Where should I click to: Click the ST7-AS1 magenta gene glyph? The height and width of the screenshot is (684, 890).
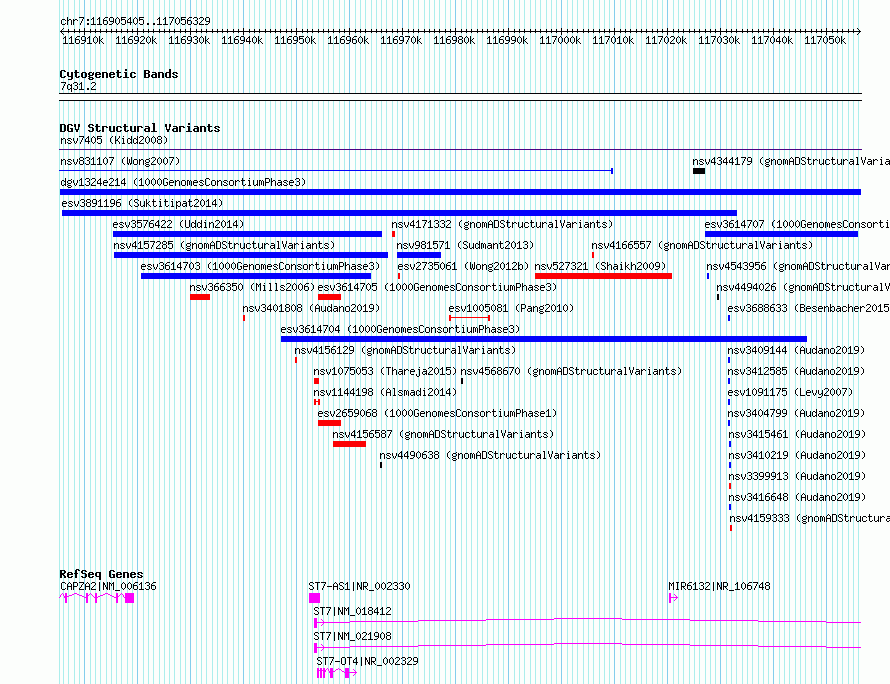point(314,598)
